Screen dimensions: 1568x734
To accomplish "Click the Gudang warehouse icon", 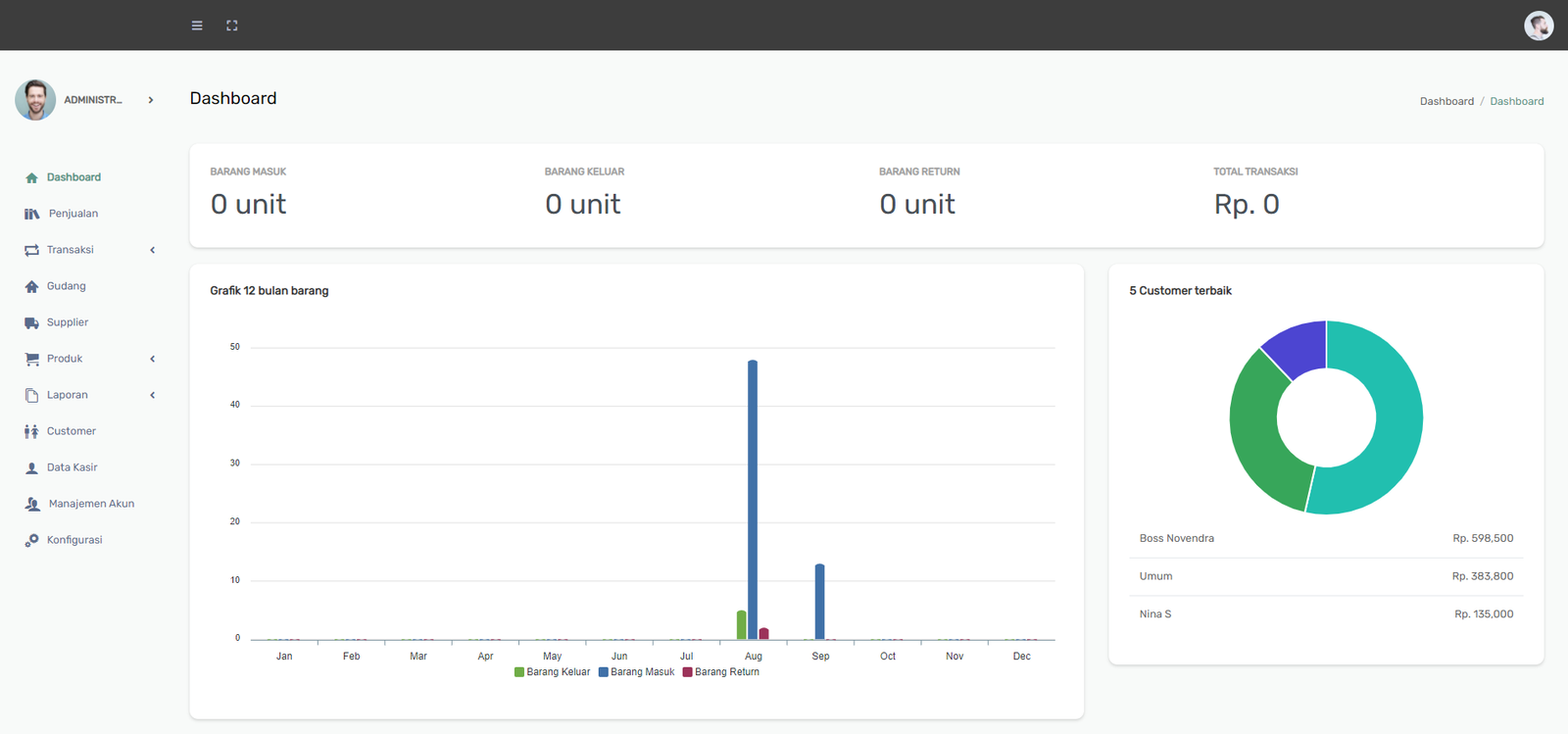I will 31,286.
